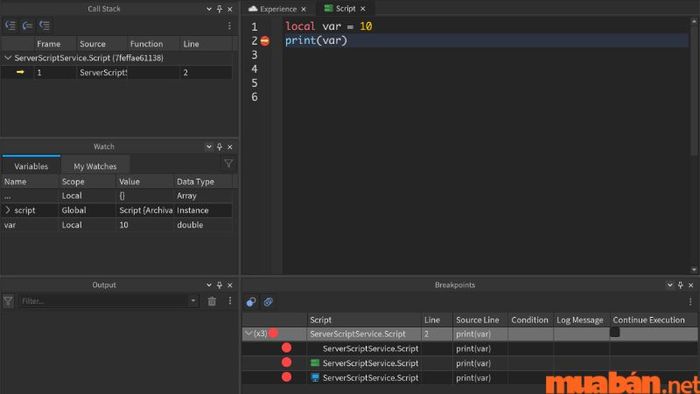The height and width of the screenshot is (394, 700).
Task: Click the Function column header
Action: point(146,44)
